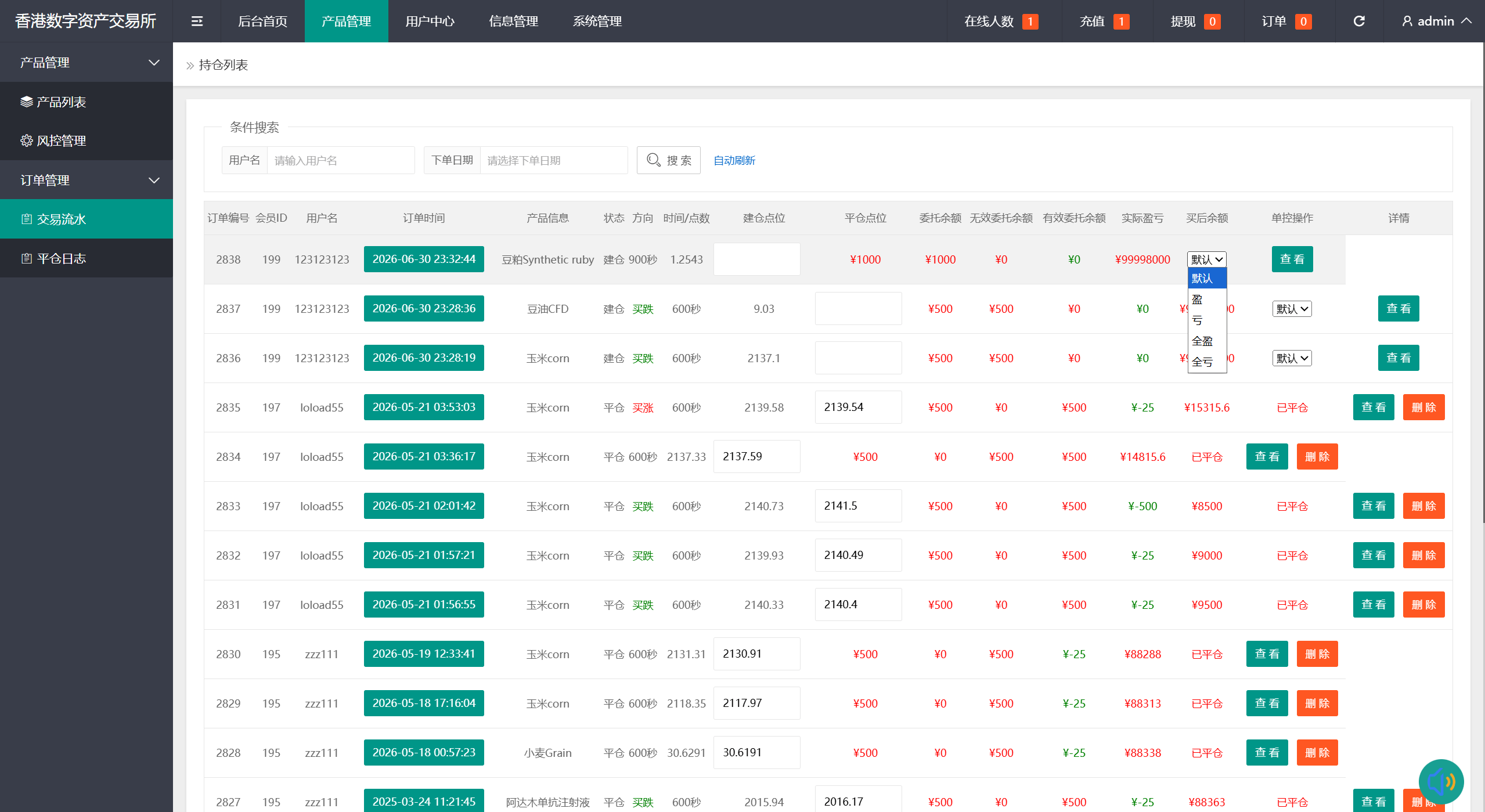
Task: Delete order 2835 with 删除 button
Action: click(x=1423, y=407)
